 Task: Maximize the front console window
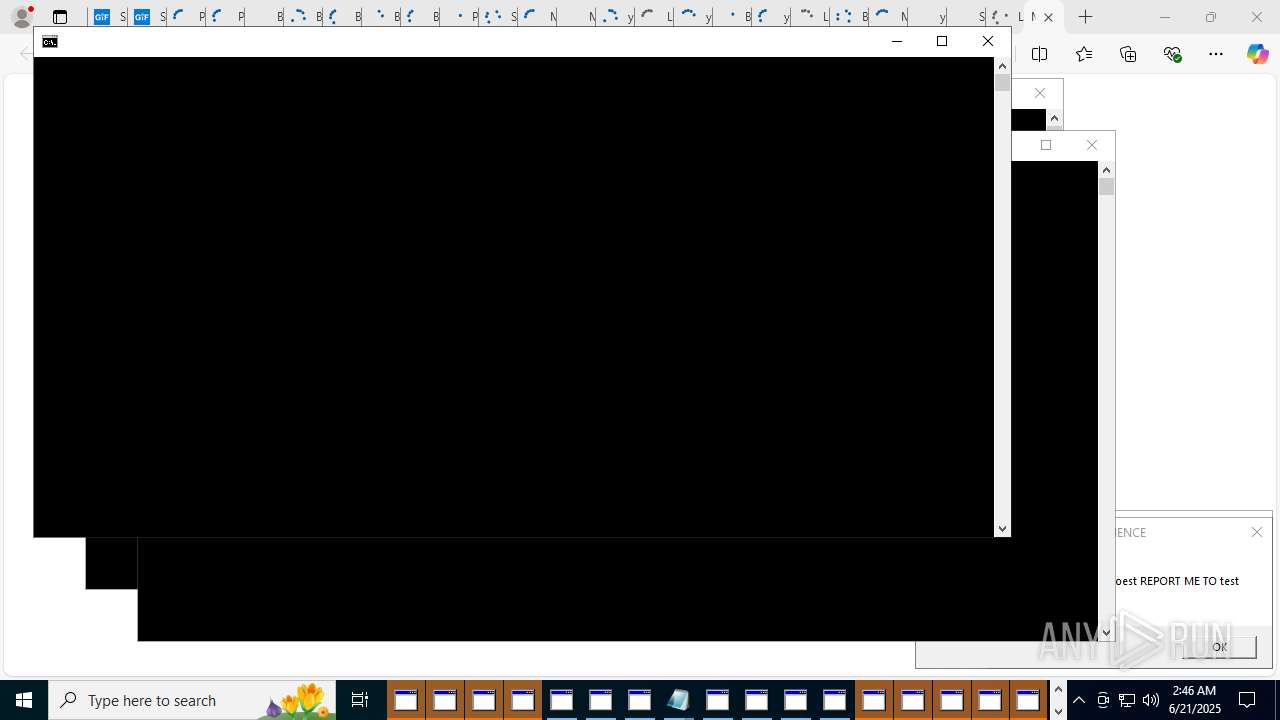(942, 41)
